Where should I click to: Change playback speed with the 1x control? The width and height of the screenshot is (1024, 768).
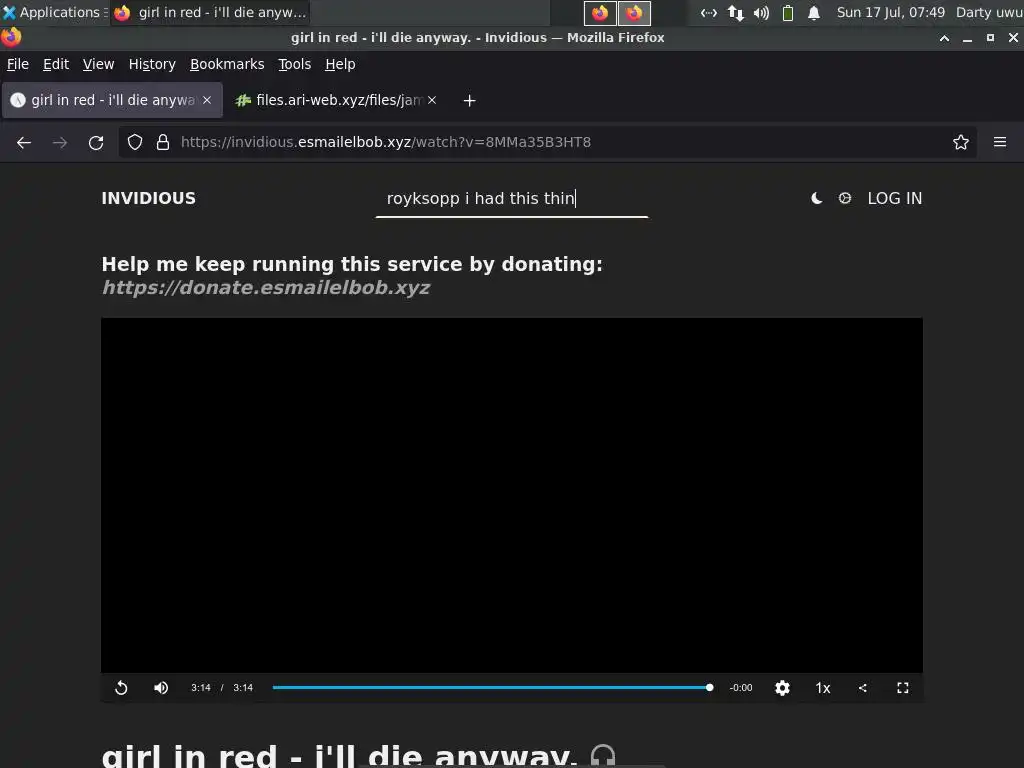click(x=823, y=688)
